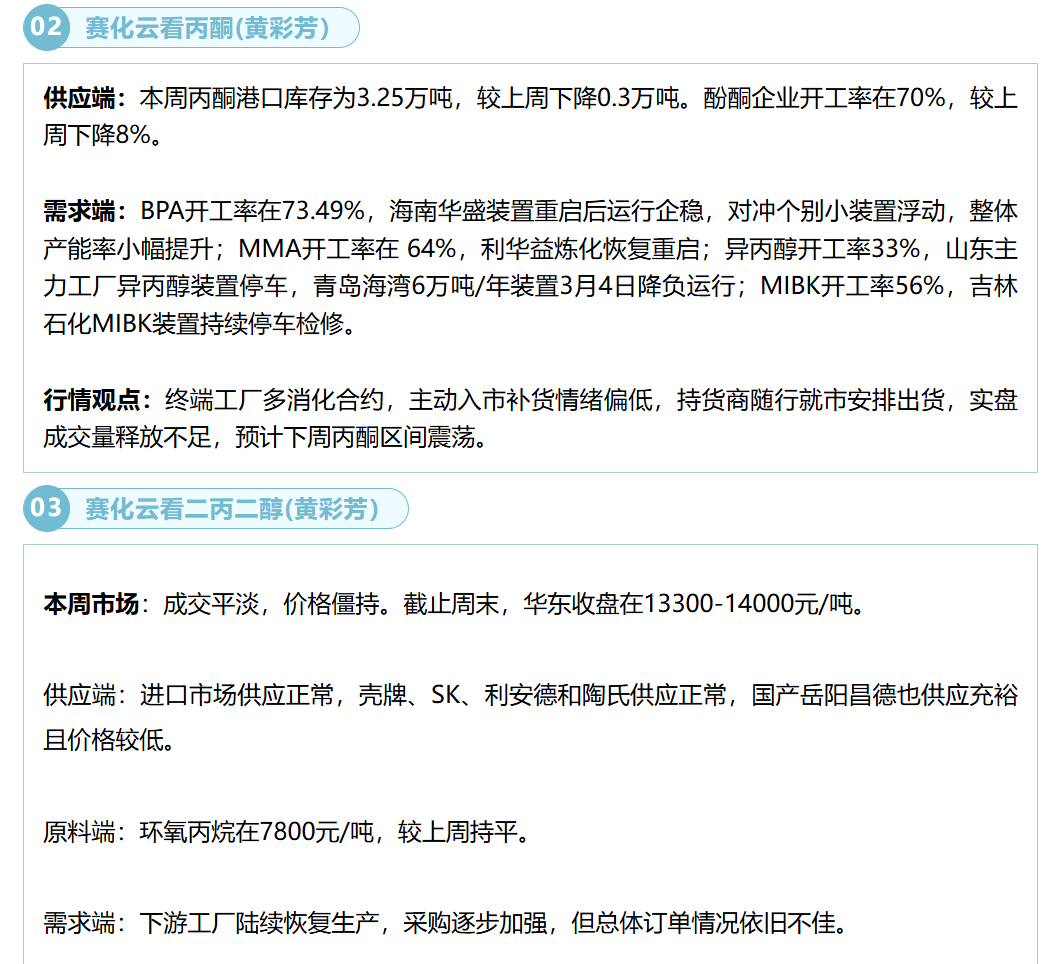Click the text 酚酮企业开工率在70%
Screen dimensions: 1061x964
tap(824, 98)
